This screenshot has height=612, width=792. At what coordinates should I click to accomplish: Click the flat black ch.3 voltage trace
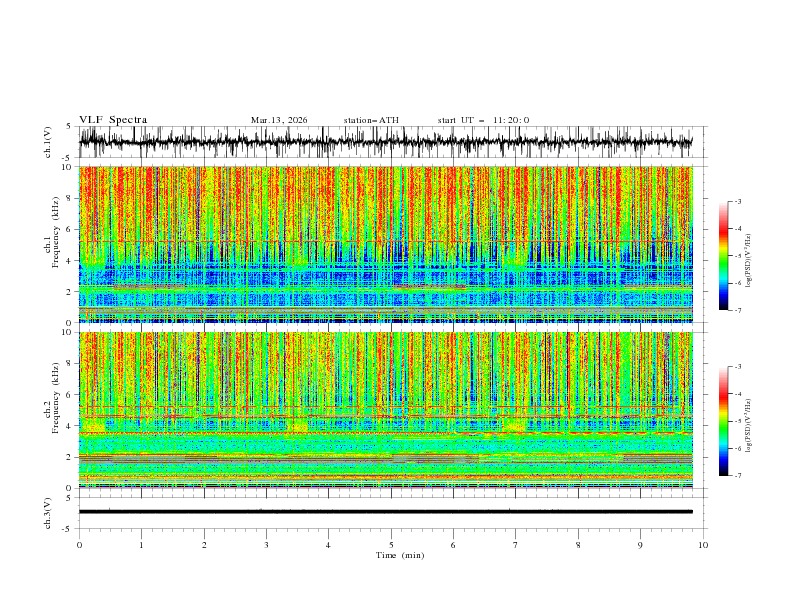(386, 512)
